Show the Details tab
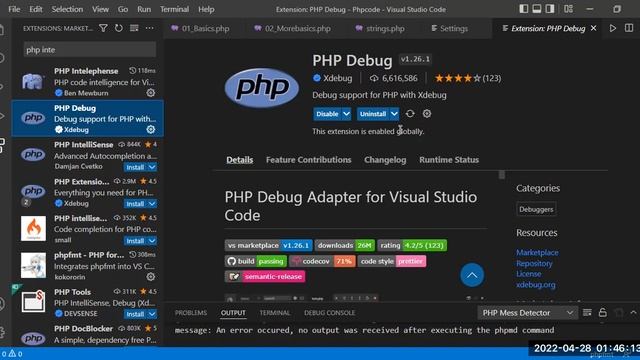 point(240,160)
